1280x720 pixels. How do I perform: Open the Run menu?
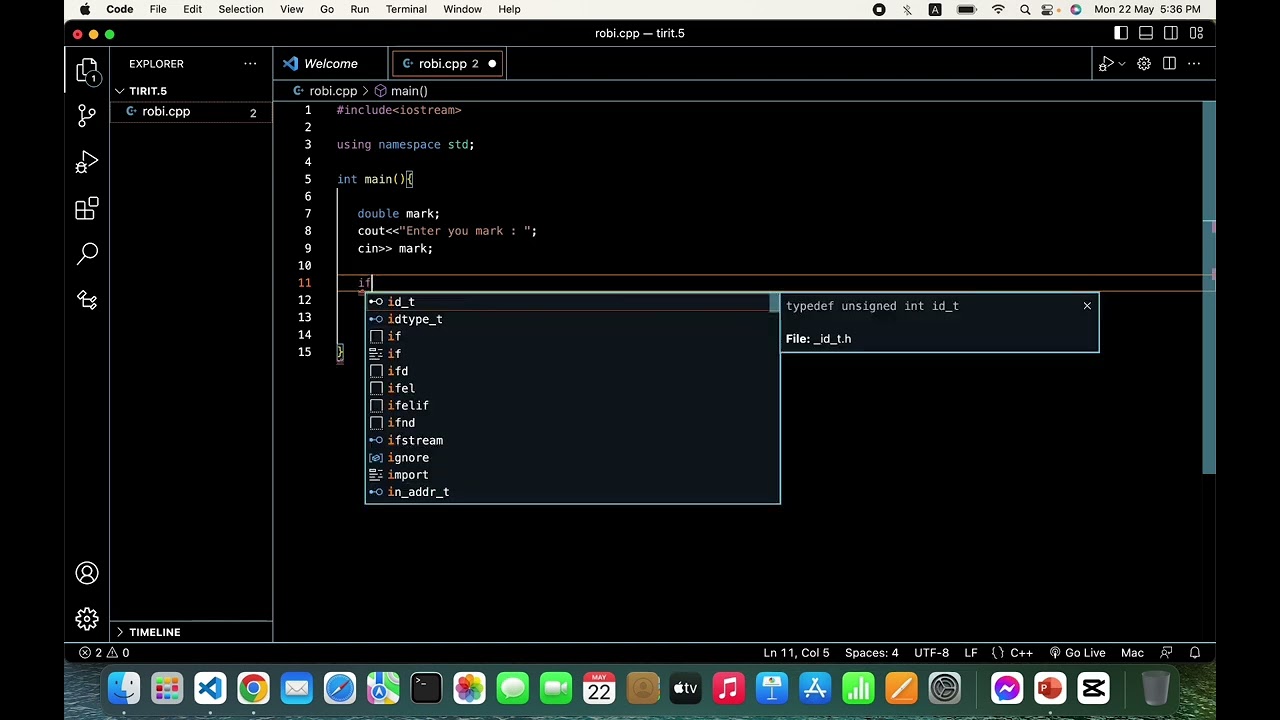[x=360, y=9]
